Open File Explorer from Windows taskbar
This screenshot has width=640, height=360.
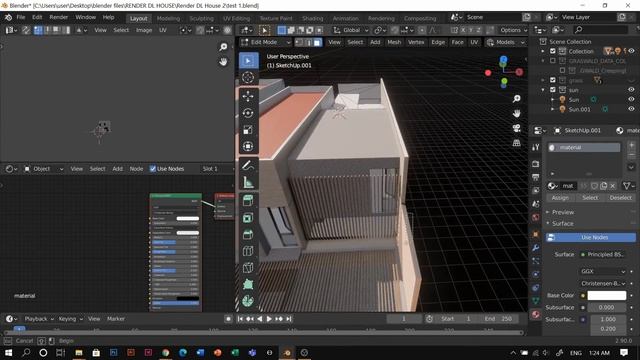(79, 353)
